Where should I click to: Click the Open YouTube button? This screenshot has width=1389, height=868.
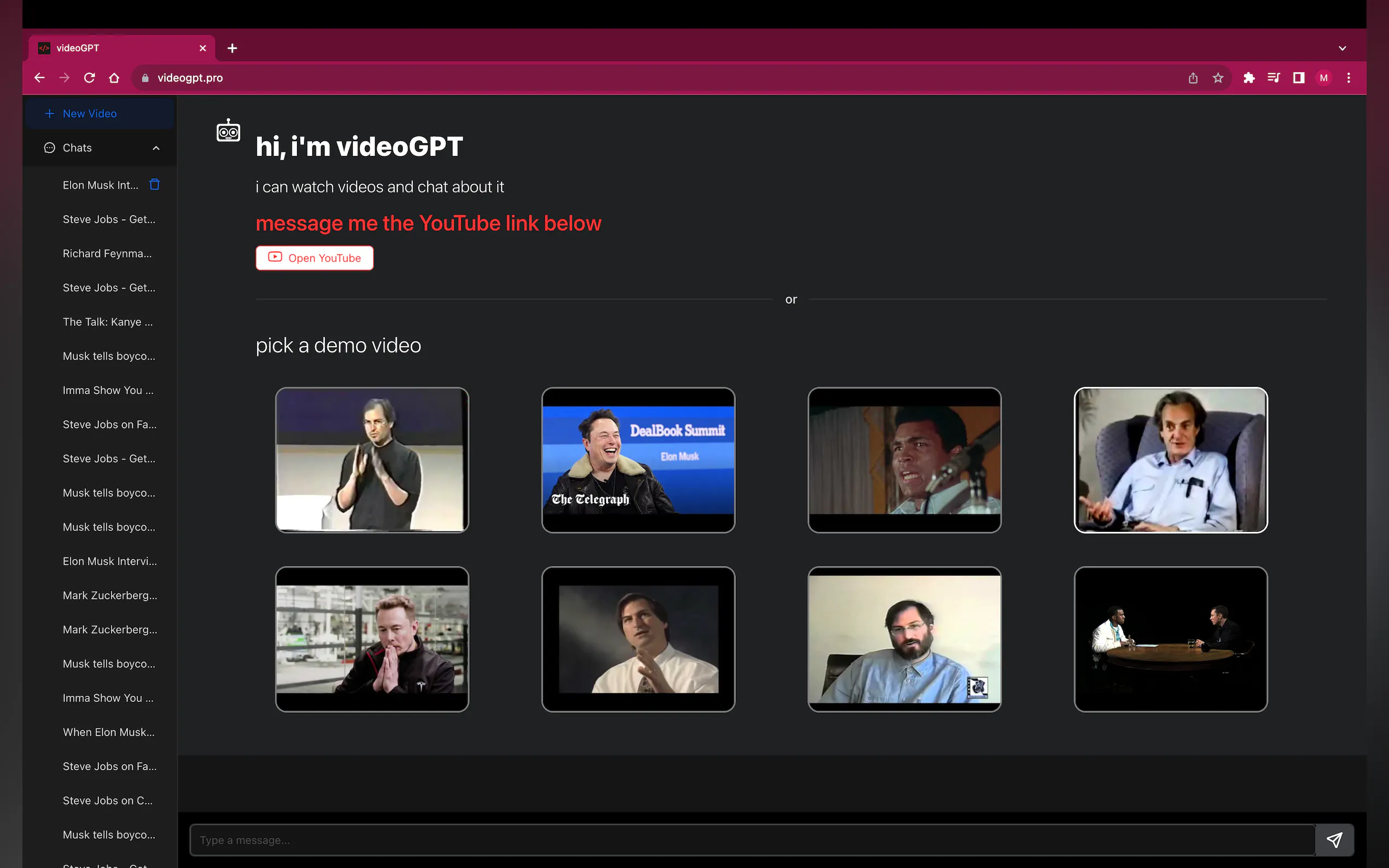(314, 258)
